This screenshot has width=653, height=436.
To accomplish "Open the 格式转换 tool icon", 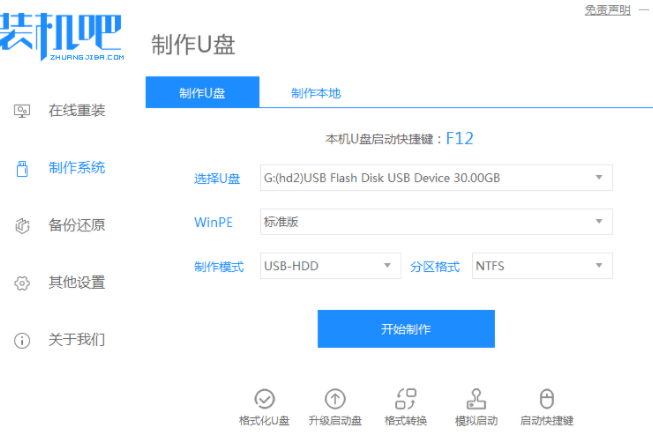I will coord(405,398).
